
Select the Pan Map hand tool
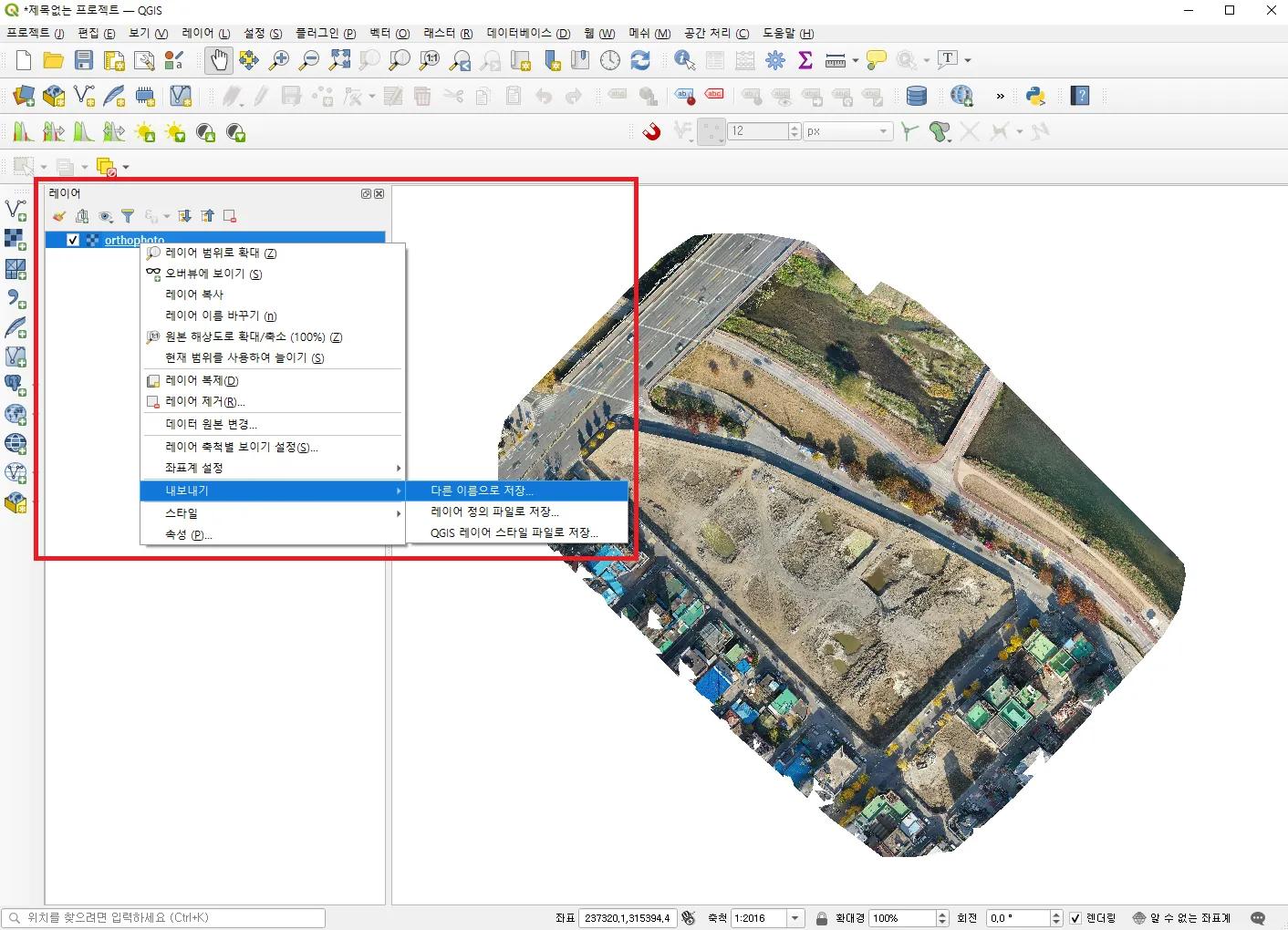tap(218, 60)
